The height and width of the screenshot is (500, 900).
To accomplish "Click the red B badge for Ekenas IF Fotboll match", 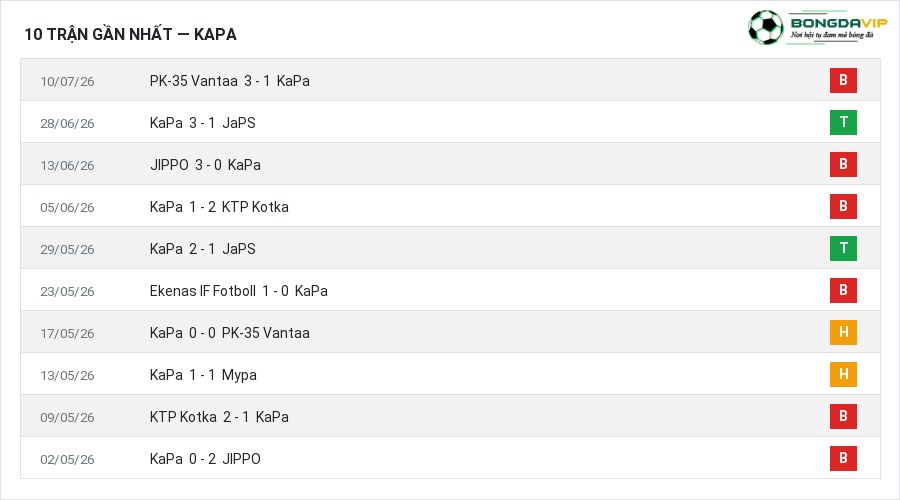I will (x=843, y=290).
